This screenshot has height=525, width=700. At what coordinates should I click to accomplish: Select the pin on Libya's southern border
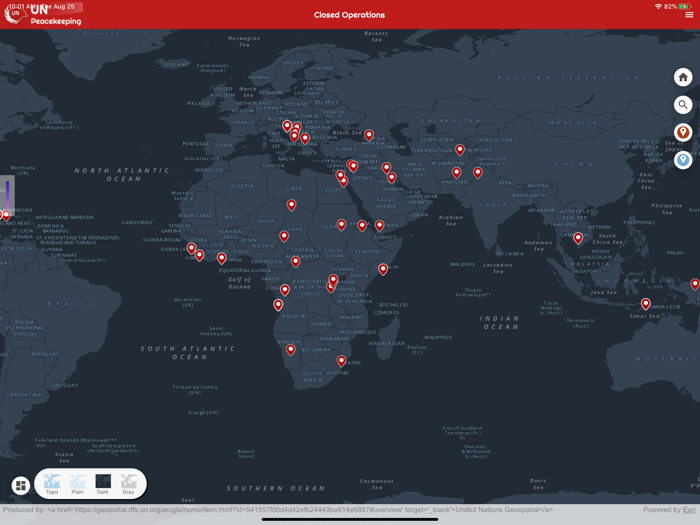[292, 205]
